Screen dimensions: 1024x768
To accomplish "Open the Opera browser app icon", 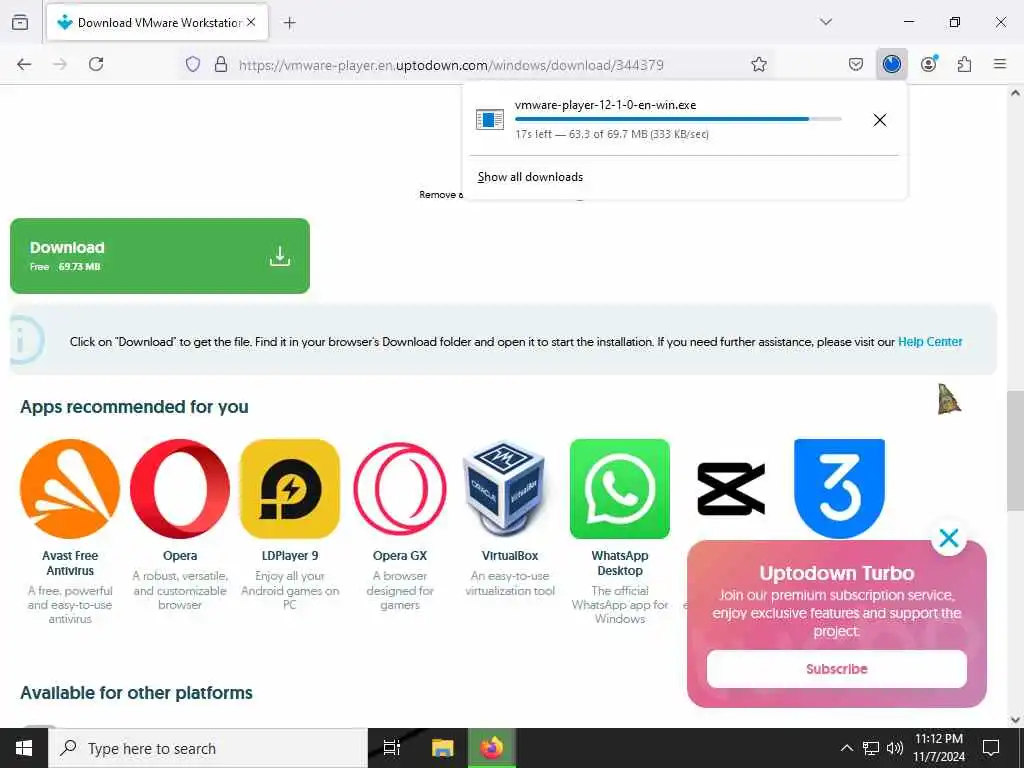I will click(180, 488).
